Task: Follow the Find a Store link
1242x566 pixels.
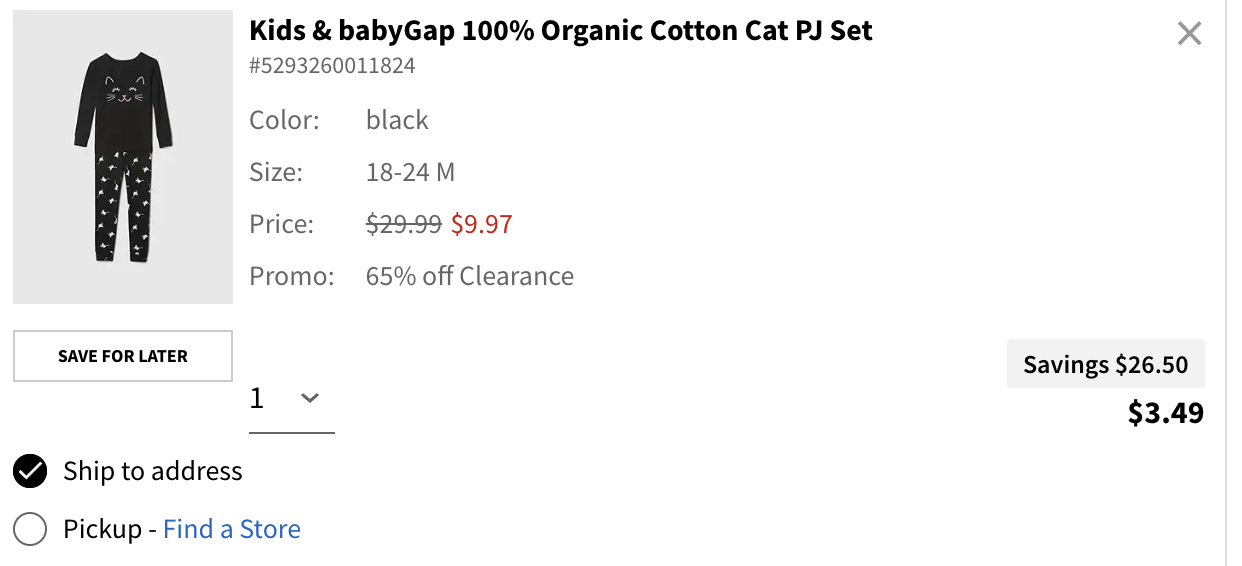Action: pyautogui.click(x=232, y=529)
